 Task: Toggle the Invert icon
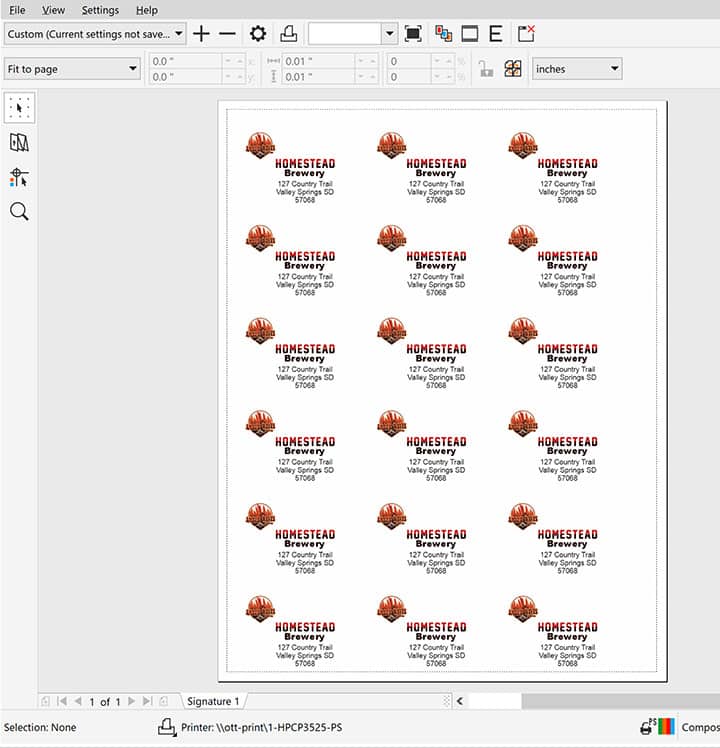pyautogui.click(x=470, y=34)
